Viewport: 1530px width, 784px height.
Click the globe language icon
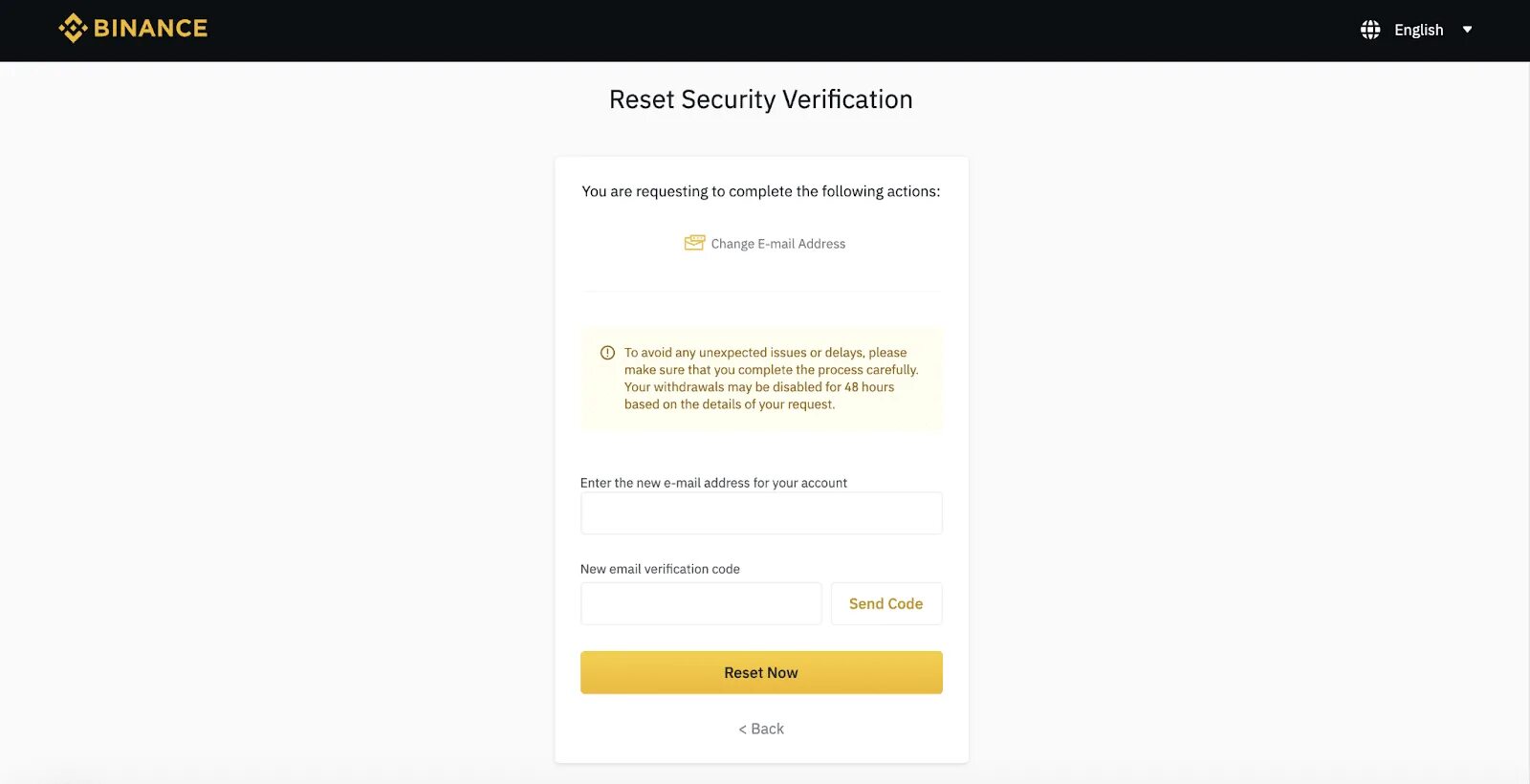[1370, 30]
